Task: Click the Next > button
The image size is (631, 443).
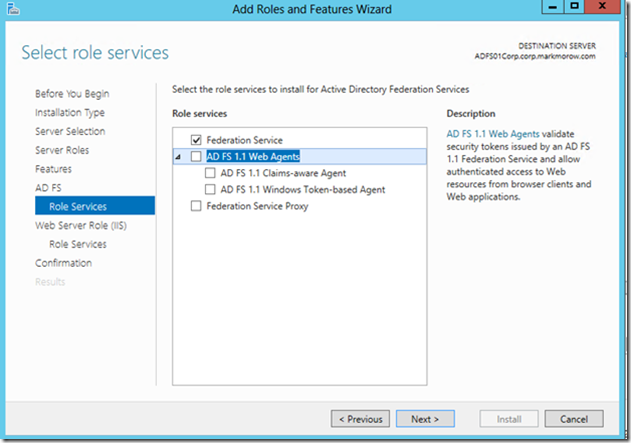Action: coord(425,419)
